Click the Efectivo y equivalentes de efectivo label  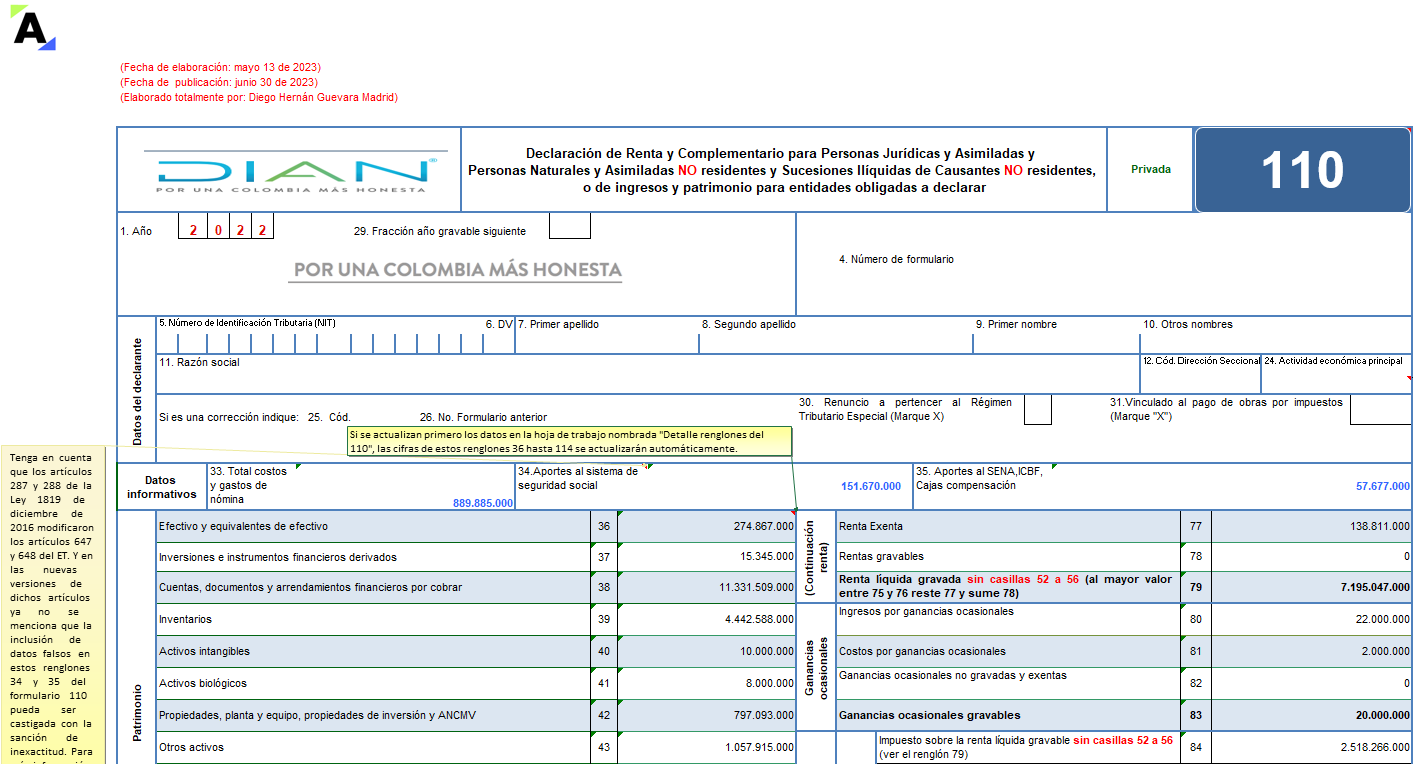(243, 526)
